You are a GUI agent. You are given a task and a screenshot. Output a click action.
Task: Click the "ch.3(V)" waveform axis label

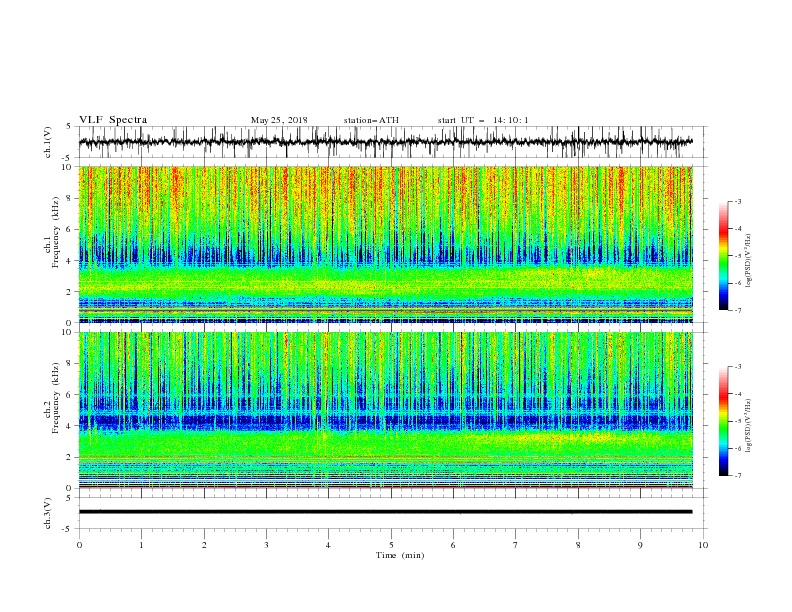[48, 513]
